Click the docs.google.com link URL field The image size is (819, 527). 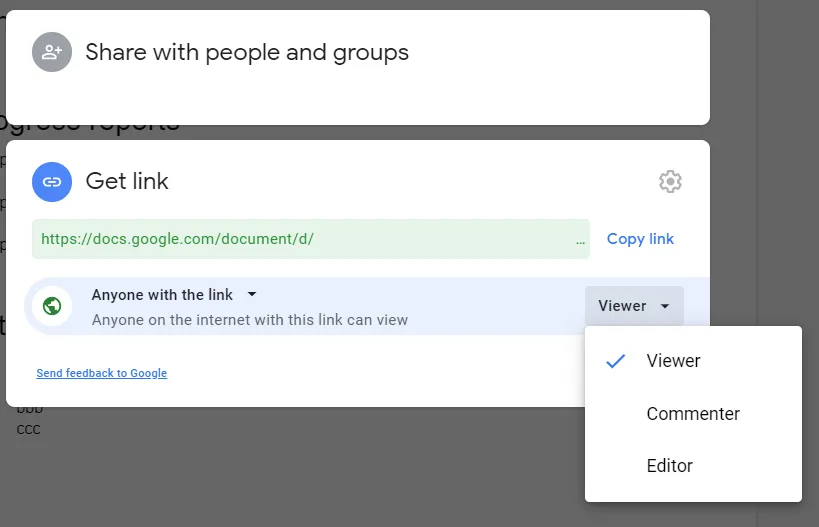[x=300, y=240]
